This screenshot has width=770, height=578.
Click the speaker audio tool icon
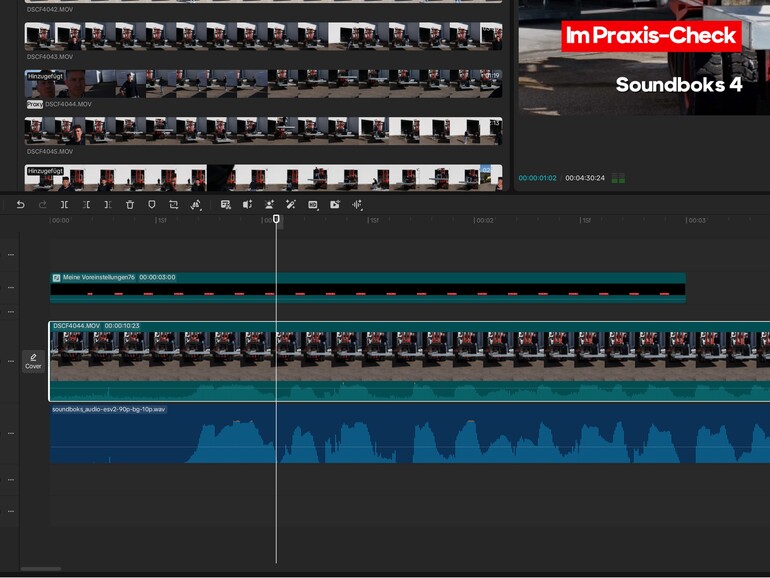coord(248,205)
